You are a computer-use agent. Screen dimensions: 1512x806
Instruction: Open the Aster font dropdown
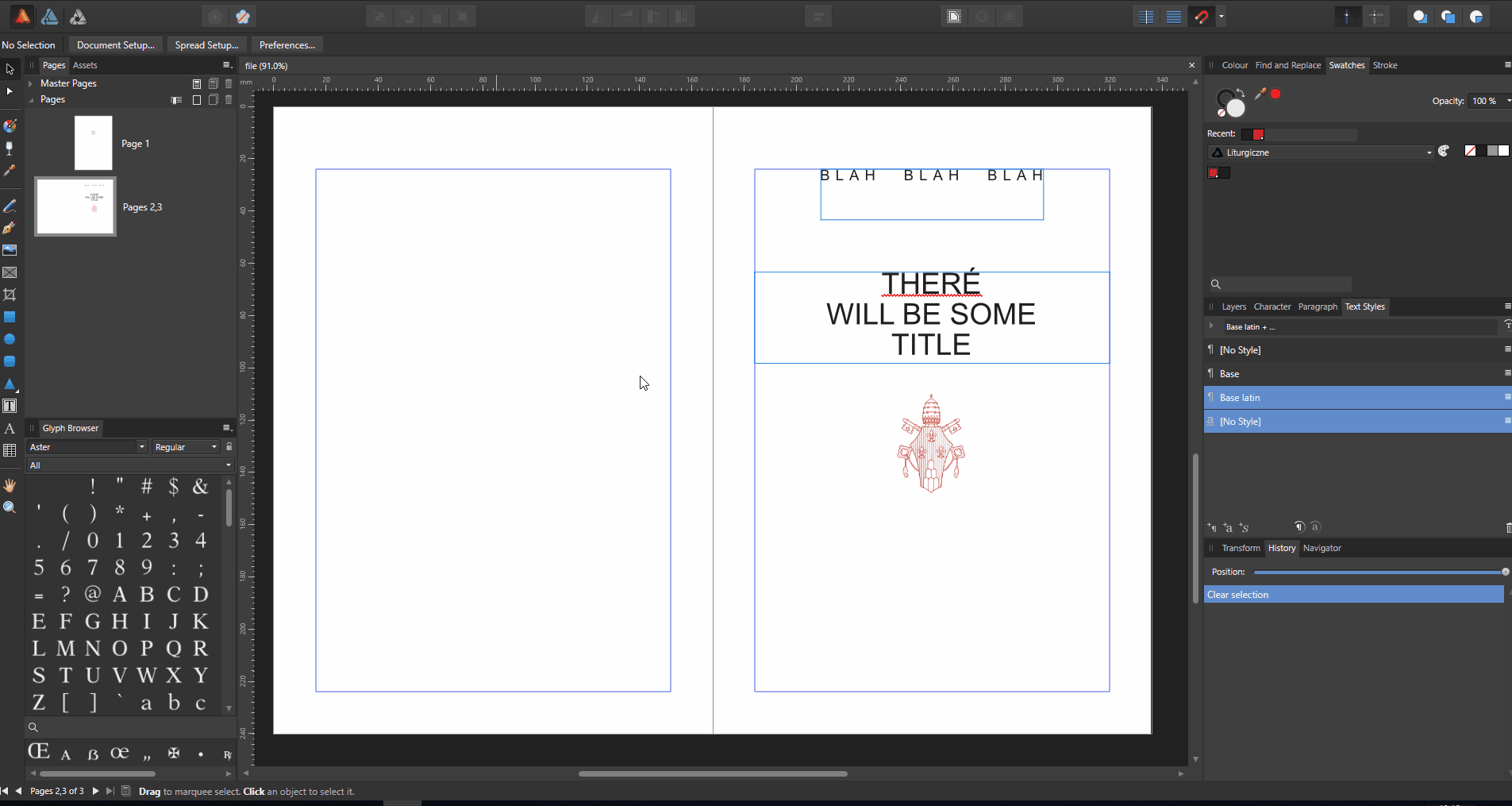[x=87, y=447]
